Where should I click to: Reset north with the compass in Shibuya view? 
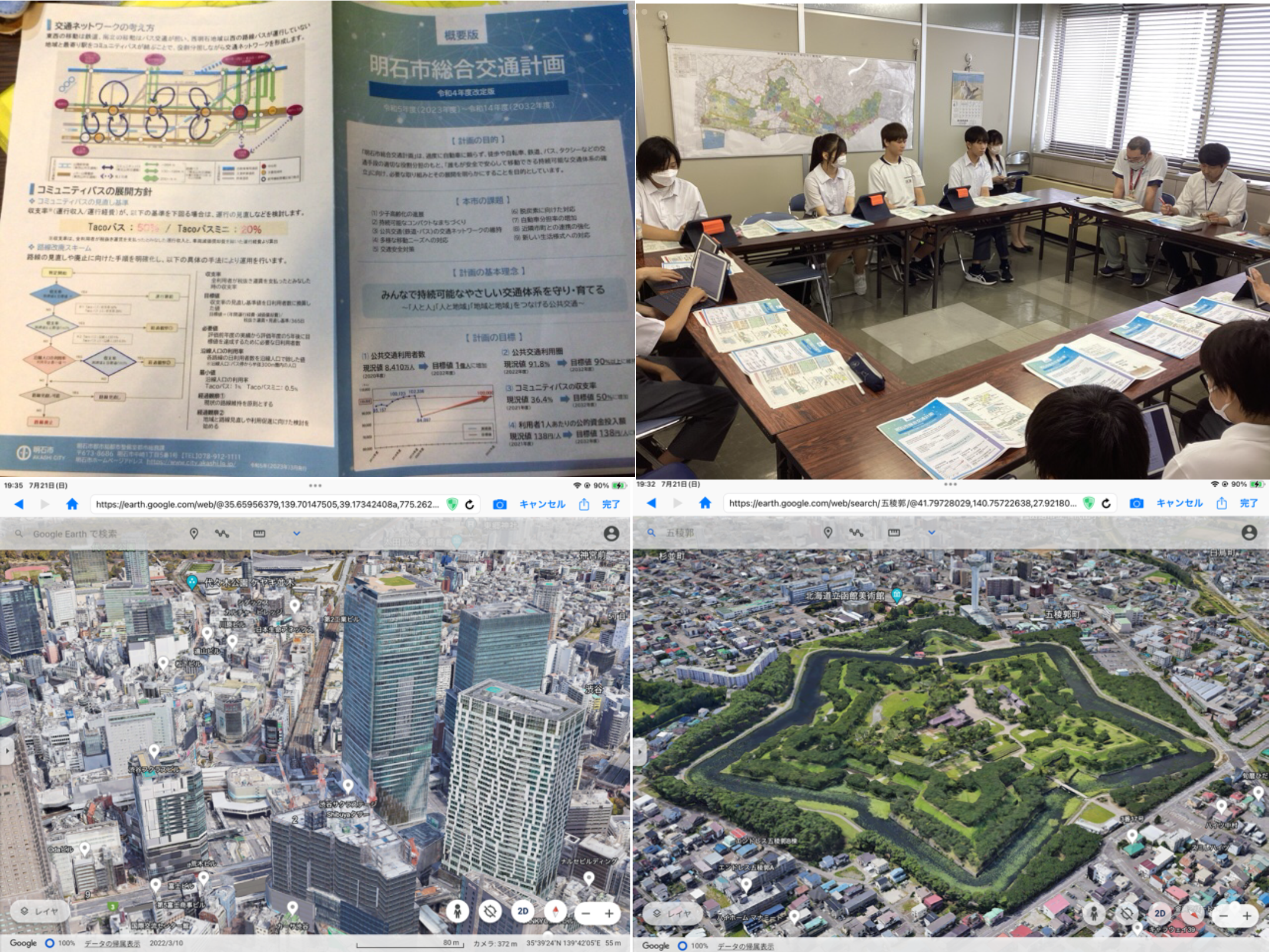click(556, 911)
